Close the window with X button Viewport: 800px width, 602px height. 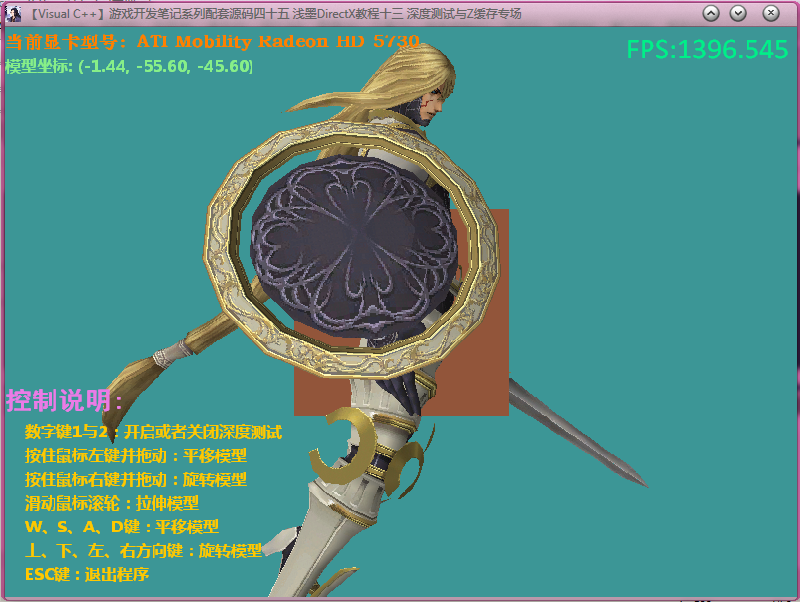(771, 13)
